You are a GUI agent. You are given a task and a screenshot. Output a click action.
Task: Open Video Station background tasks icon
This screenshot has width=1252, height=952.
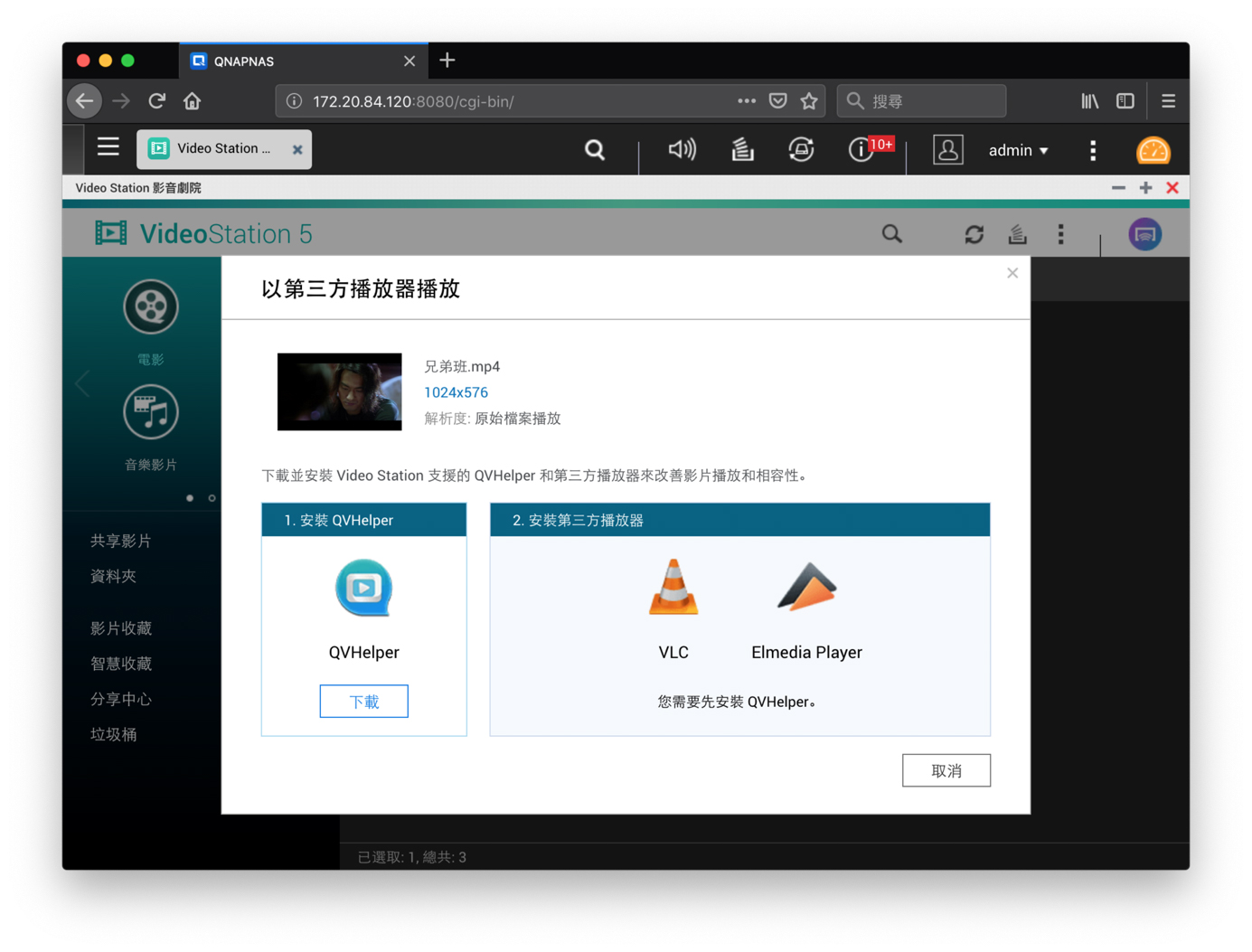(x=1018, y=234)
